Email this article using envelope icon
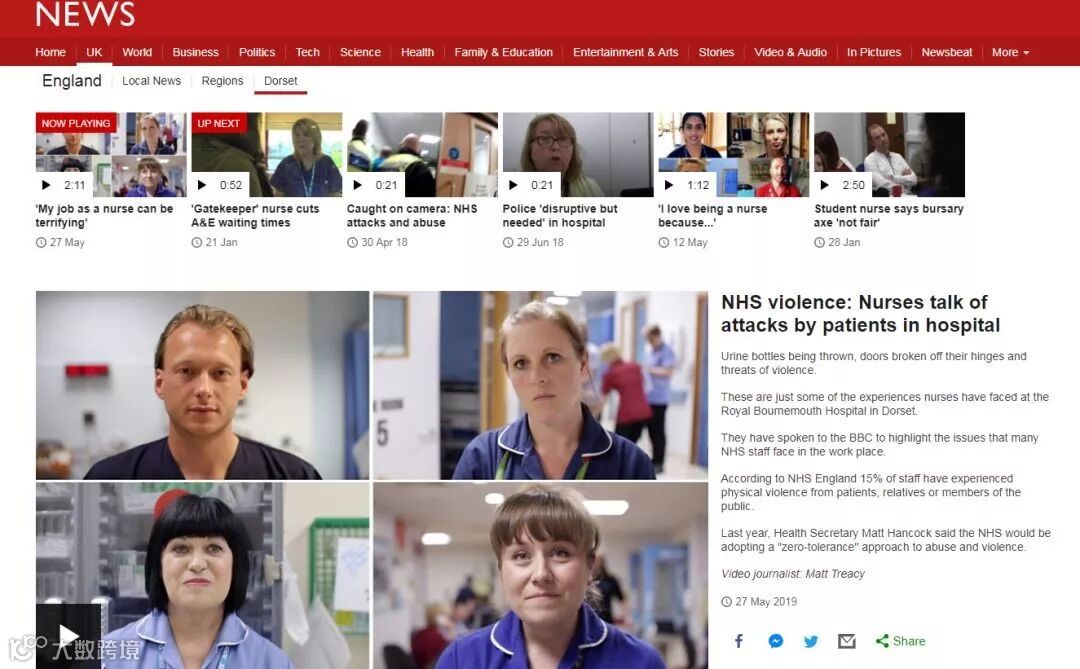The width and height of the screenshot is (1080, 669). tap(847, 641)
